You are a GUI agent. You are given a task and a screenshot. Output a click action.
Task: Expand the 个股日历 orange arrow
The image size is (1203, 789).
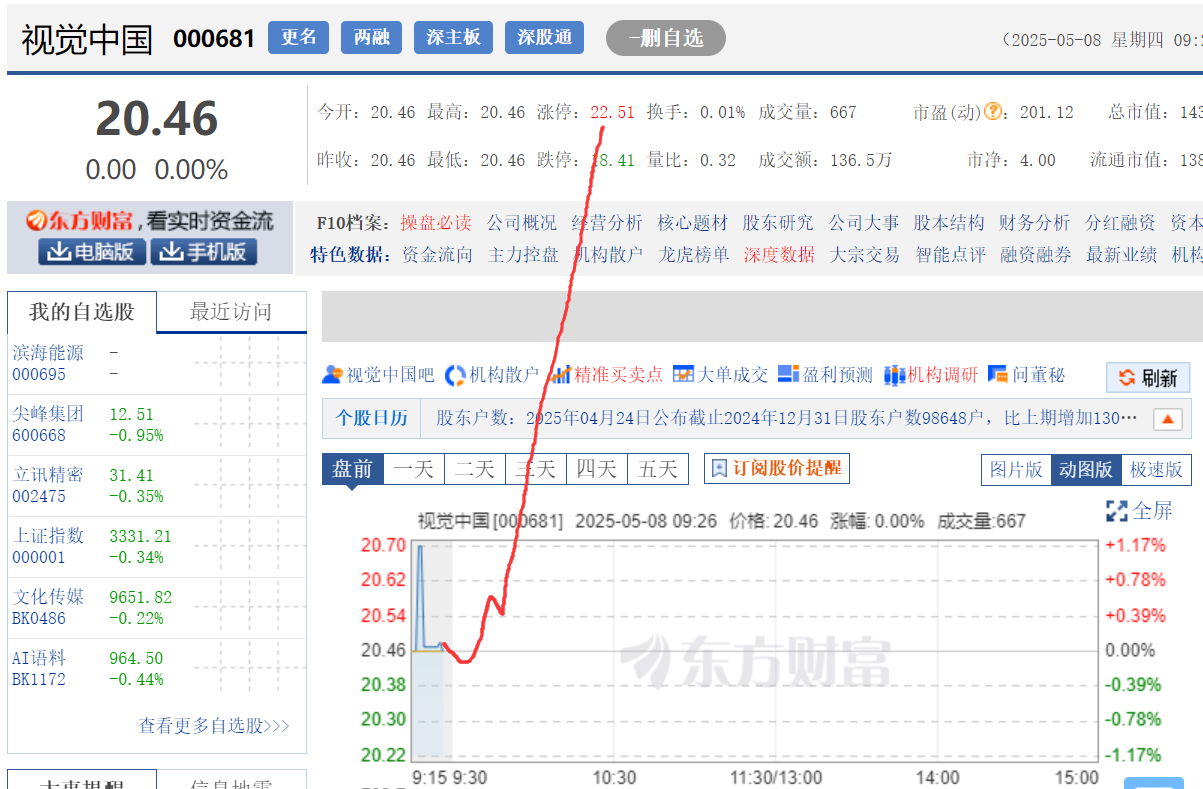[x=1169, y=419]
